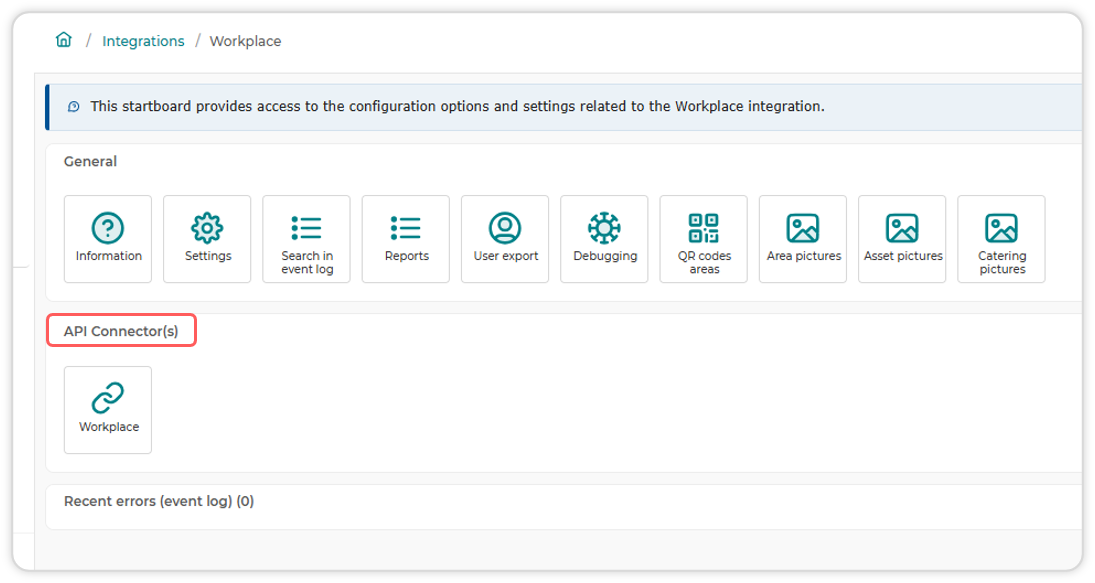The height and width of the screenshot is (583, 1095).
Task: Open the Workplace API connector tile
Action: (x=108, y=410)
